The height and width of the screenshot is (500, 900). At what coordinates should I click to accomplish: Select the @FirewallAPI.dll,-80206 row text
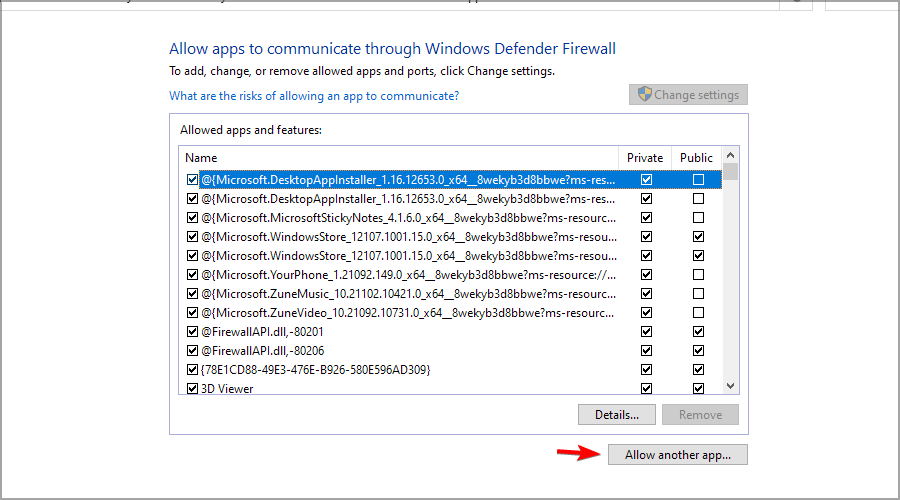click(262, 350)
